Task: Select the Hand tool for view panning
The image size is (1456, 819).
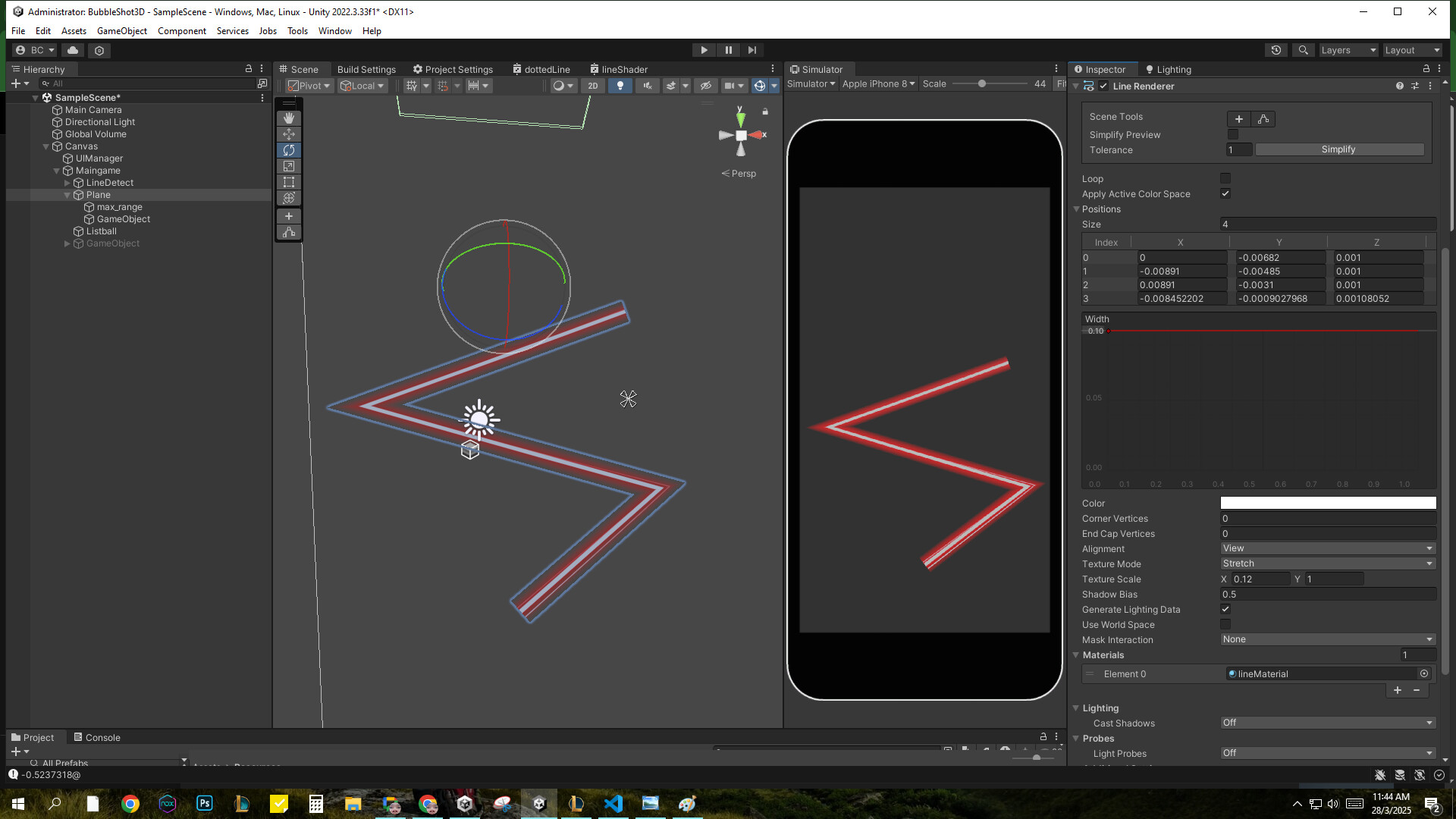Action: coord(289,118)
